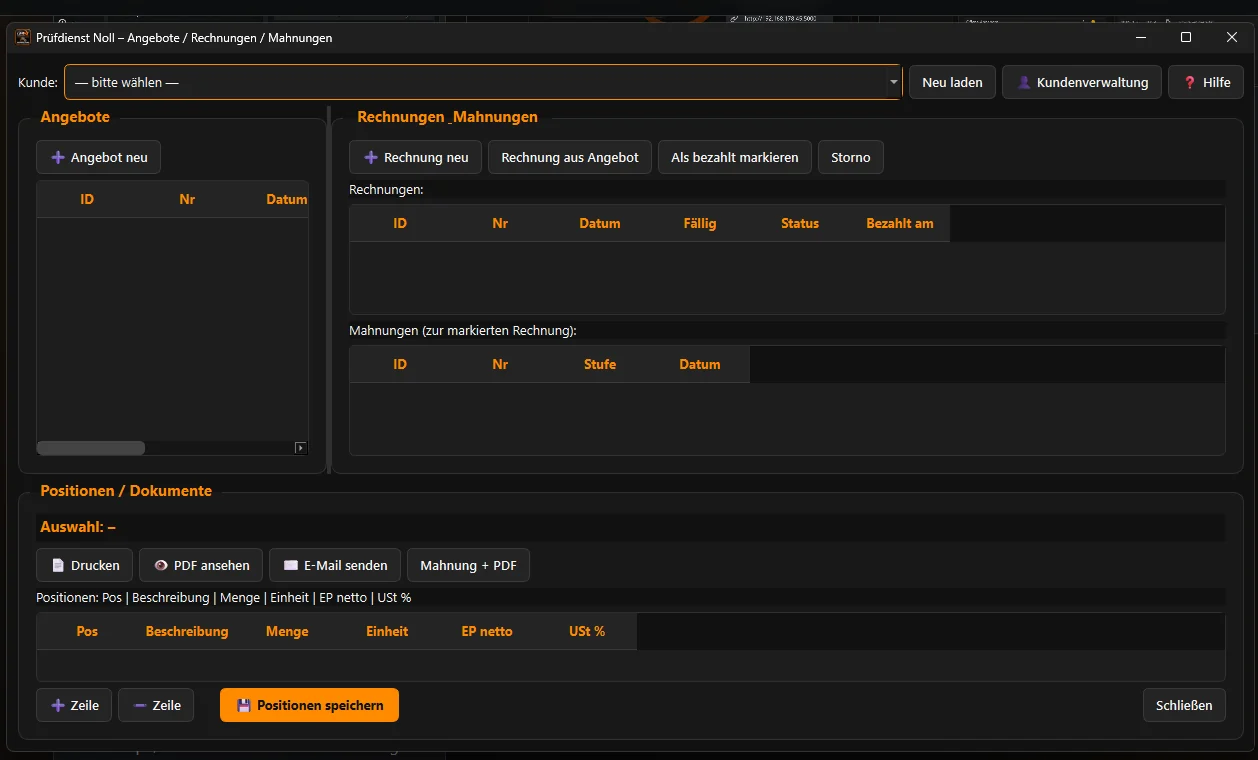Sort by the Bezahlt am column header
Viewport: 1258px width, 760px height.
[900, 223]
